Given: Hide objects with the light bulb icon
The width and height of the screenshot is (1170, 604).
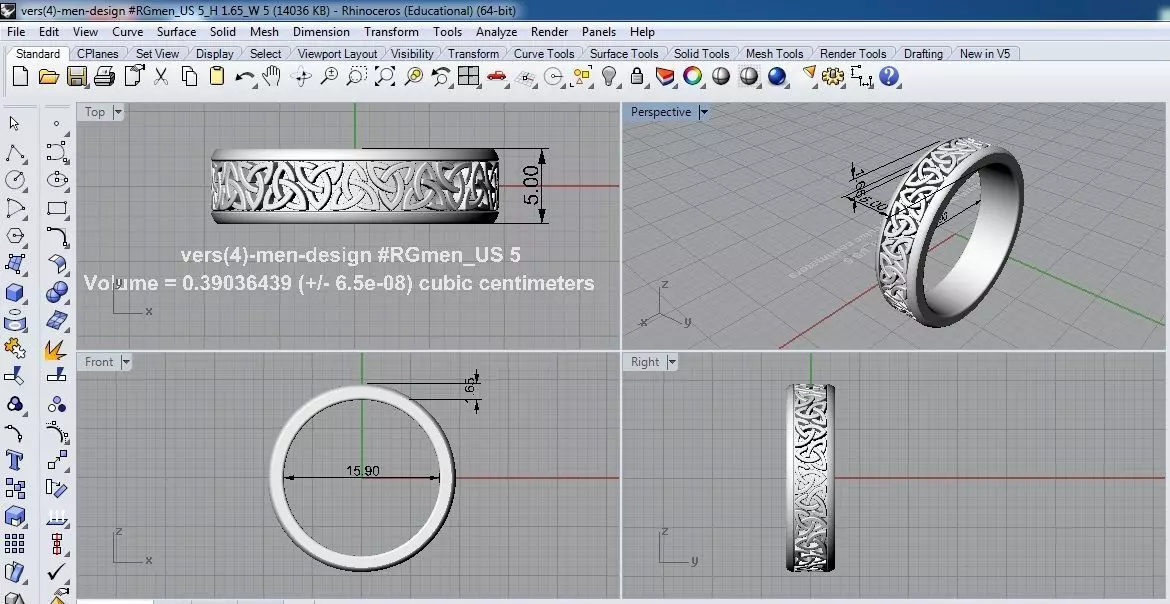Looking at the screenshot, I should [610, 76].
